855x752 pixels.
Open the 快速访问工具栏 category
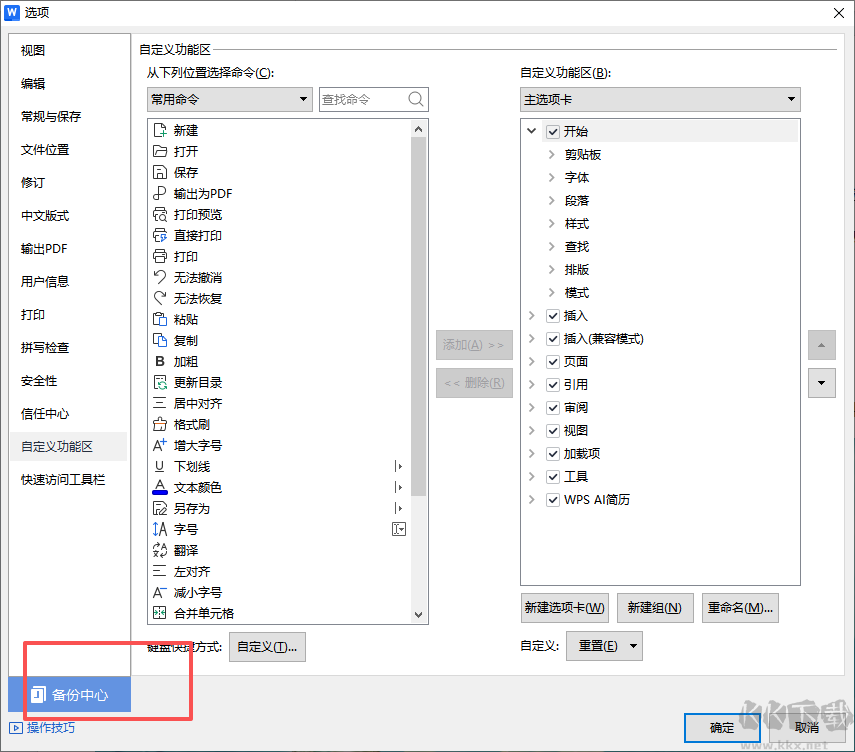63,480
